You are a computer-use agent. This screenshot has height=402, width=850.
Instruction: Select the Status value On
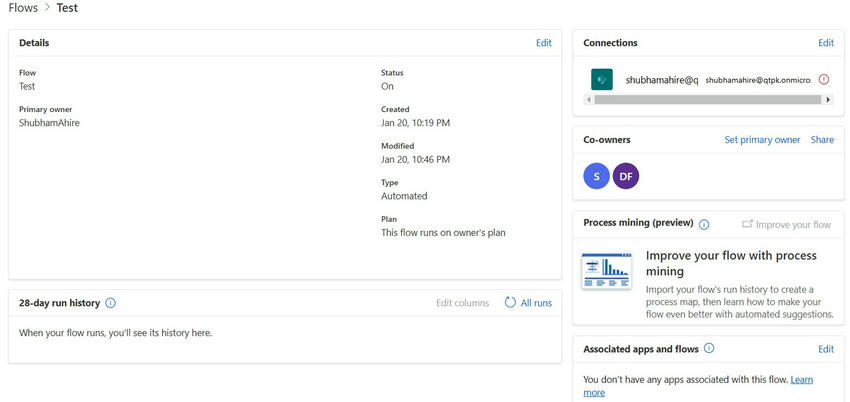pyautogui.click(x=387, y=86)
